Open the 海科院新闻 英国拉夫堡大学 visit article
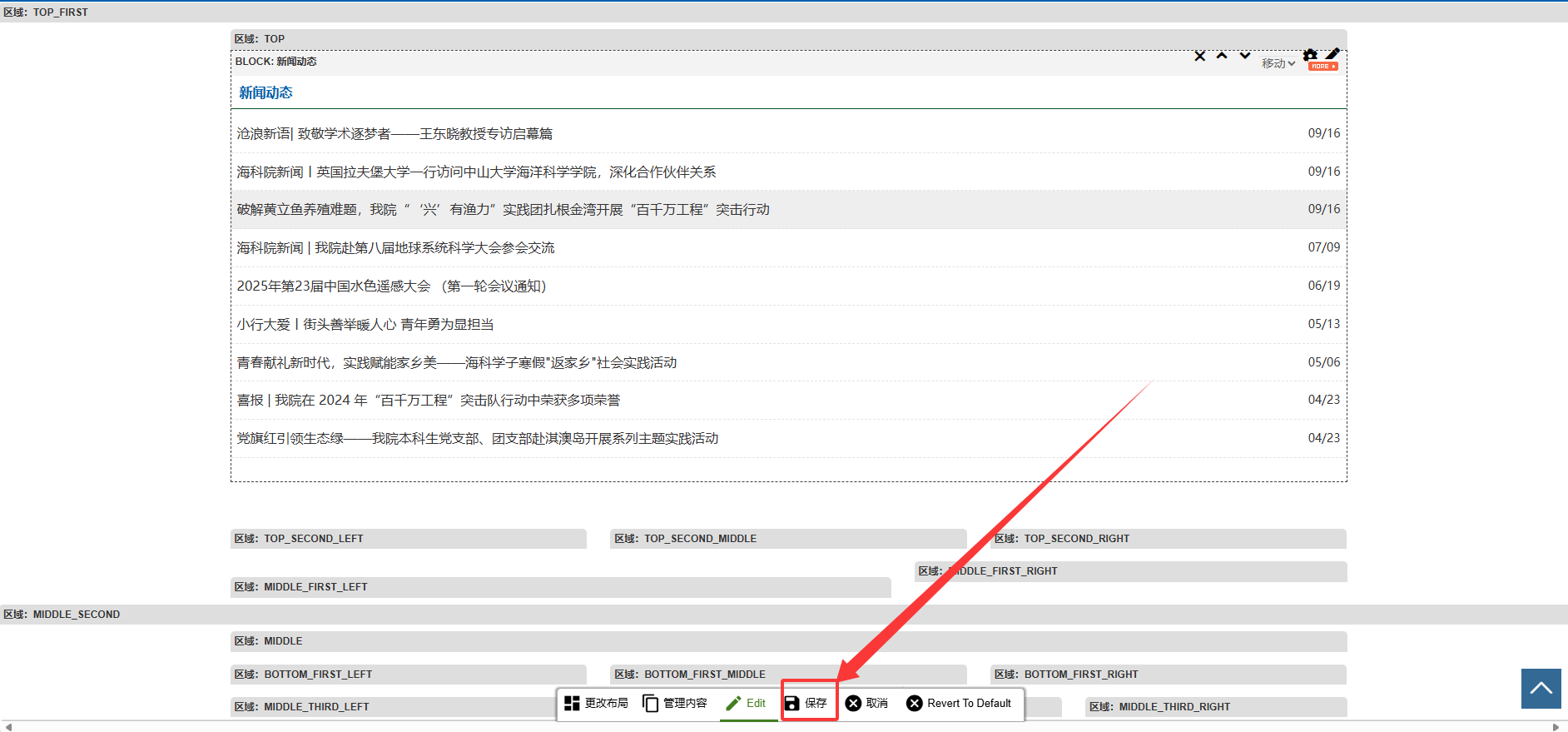The width and height of the screenshot is (1568, 732). (x=476, y=172)
